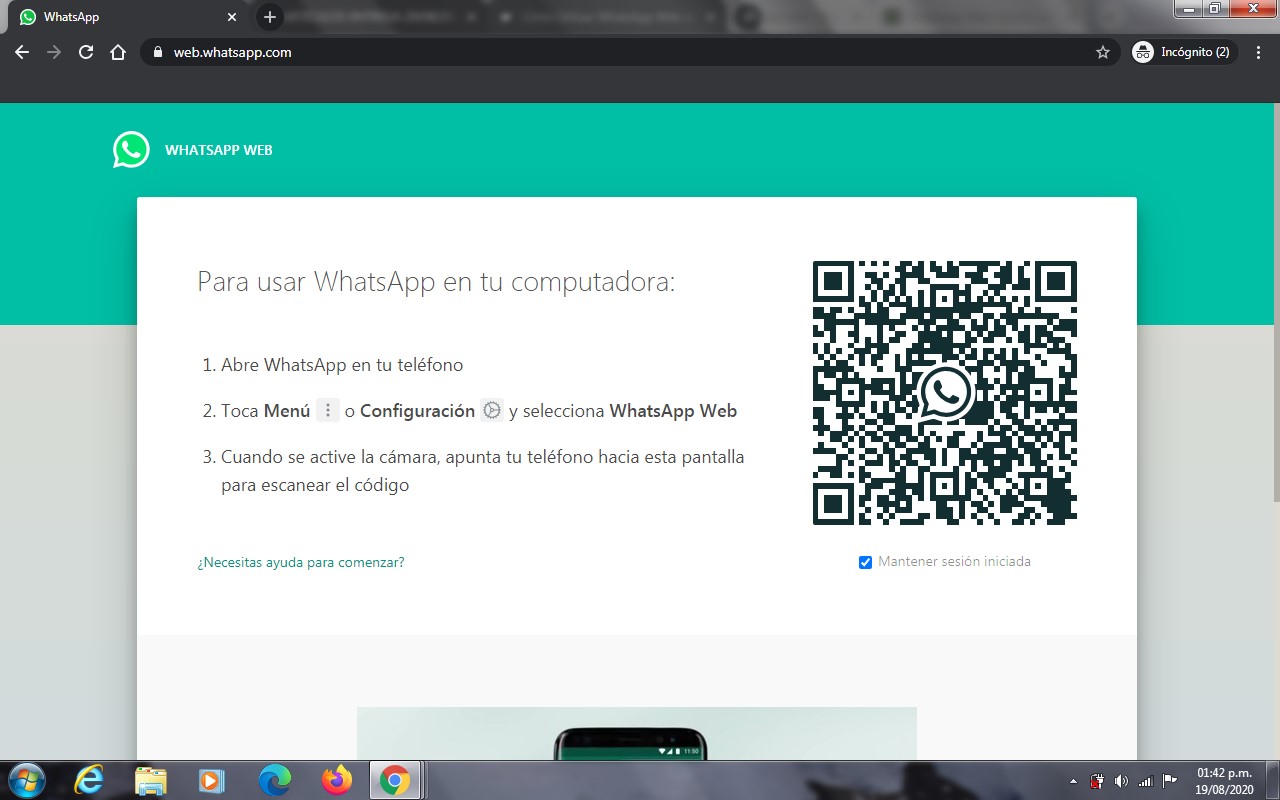
Task: Open Windows Media Player from taskbar
Action: 212,780
